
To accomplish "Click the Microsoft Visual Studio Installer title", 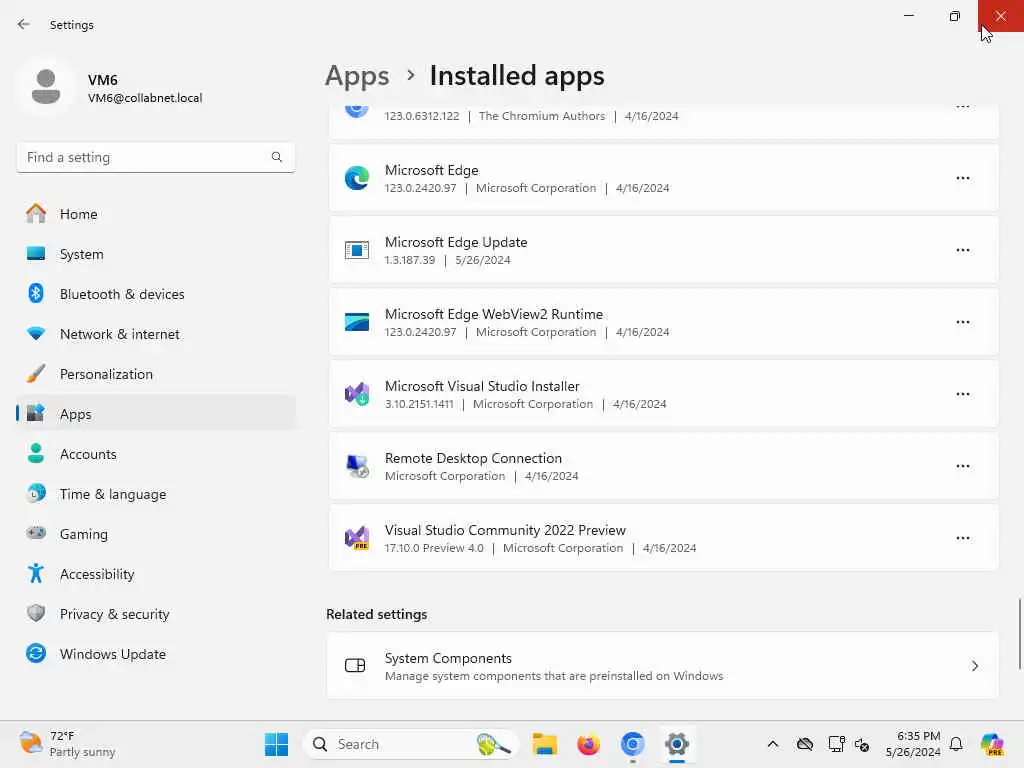I will 482,387.
